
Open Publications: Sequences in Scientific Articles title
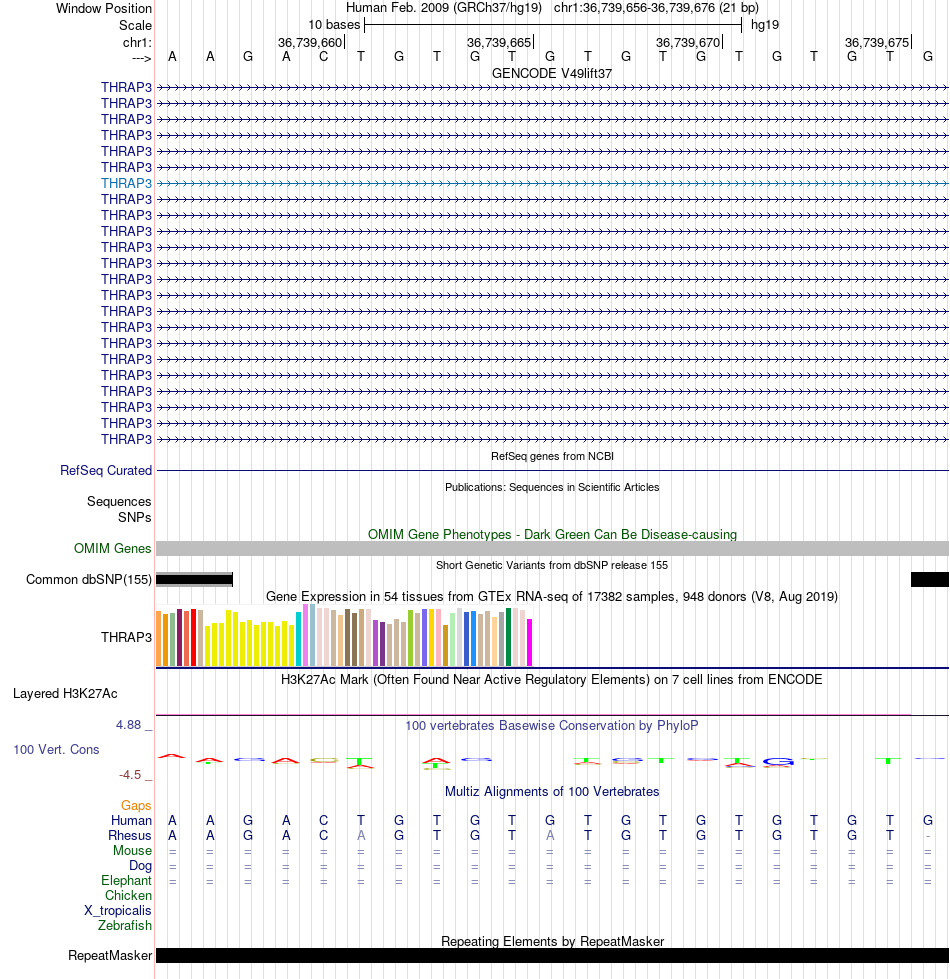[552, 487]
